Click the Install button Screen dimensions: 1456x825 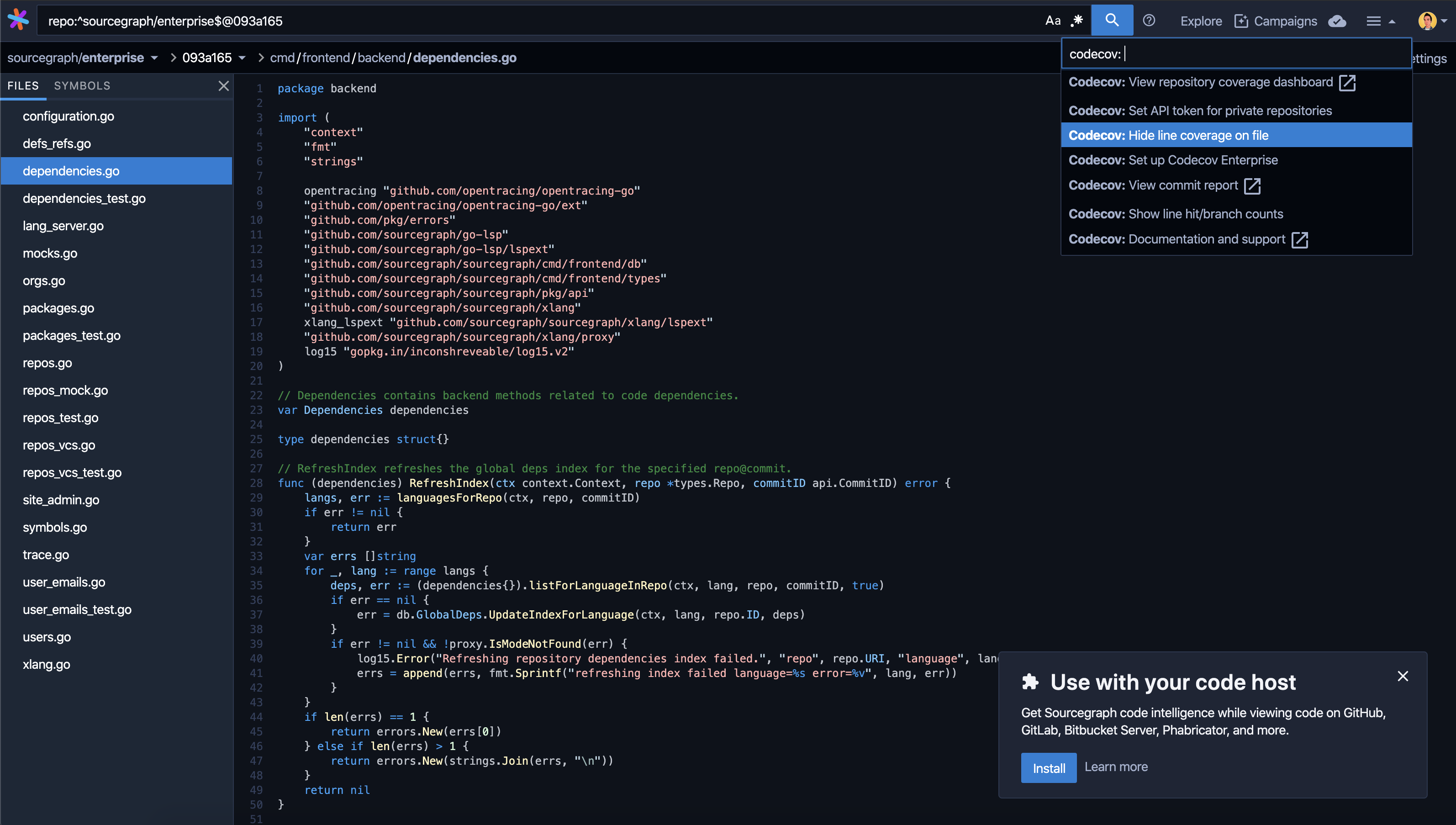click(1048, 768)
